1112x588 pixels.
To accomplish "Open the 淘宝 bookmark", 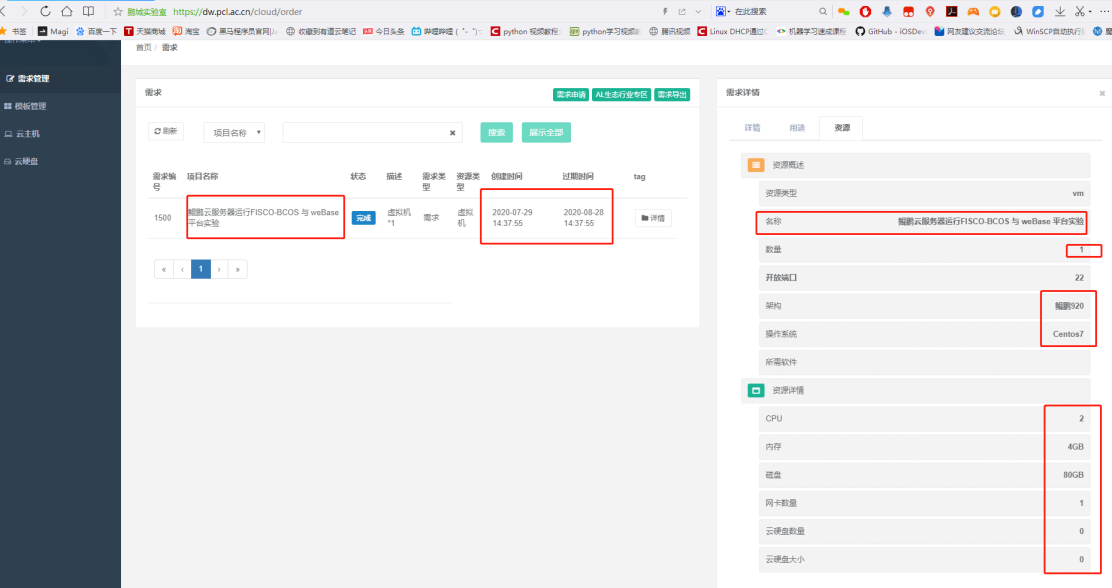I will [186, 31].
